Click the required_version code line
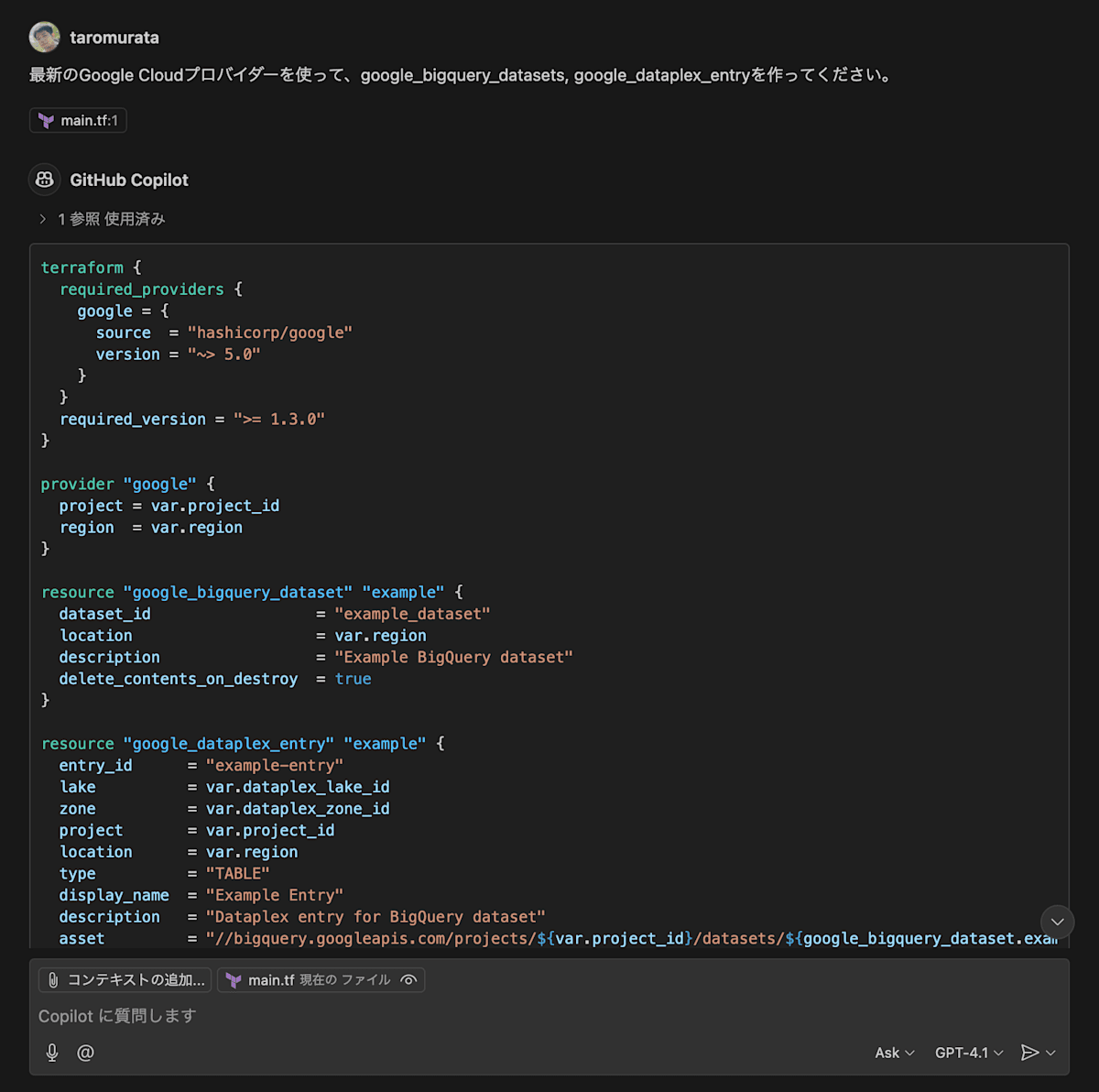The image size is (1099, 1092). coord(192,420)
